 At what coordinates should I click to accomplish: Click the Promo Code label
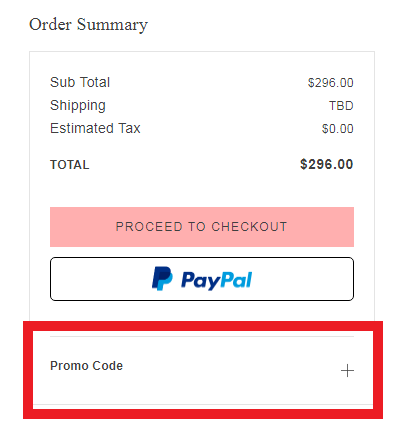(x=86, y=366)
